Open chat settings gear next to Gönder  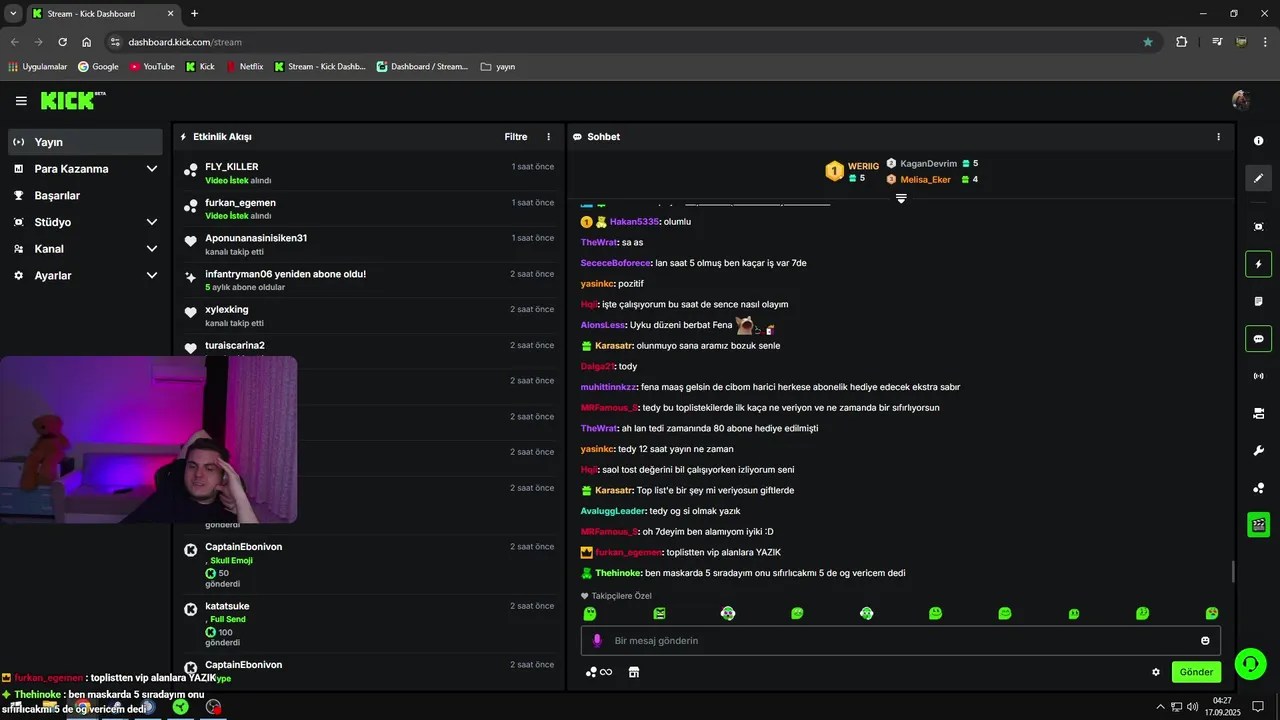(1156, 672)
